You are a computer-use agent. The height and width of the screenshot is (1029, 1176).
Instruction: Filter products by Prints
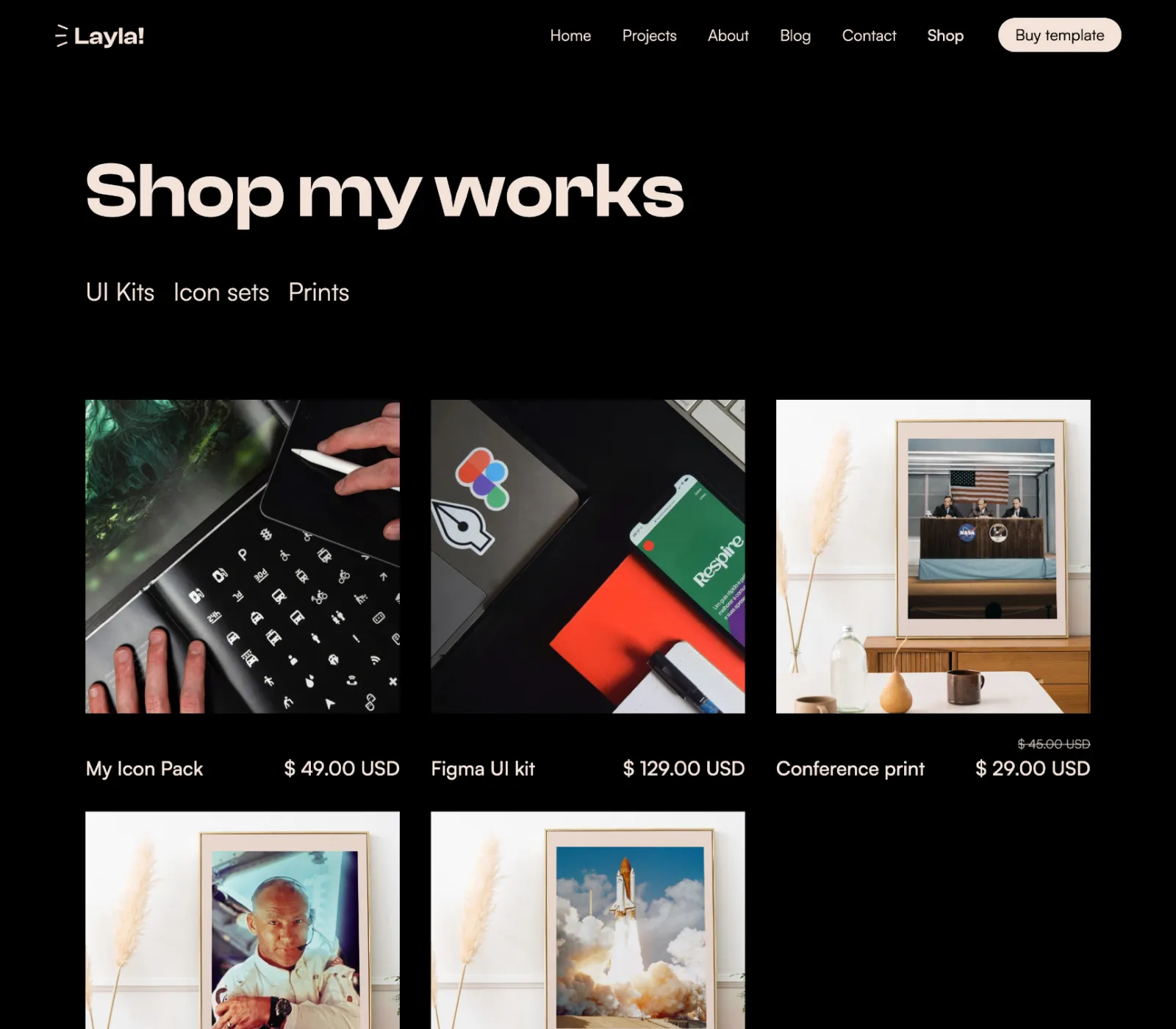click(318, 293)
